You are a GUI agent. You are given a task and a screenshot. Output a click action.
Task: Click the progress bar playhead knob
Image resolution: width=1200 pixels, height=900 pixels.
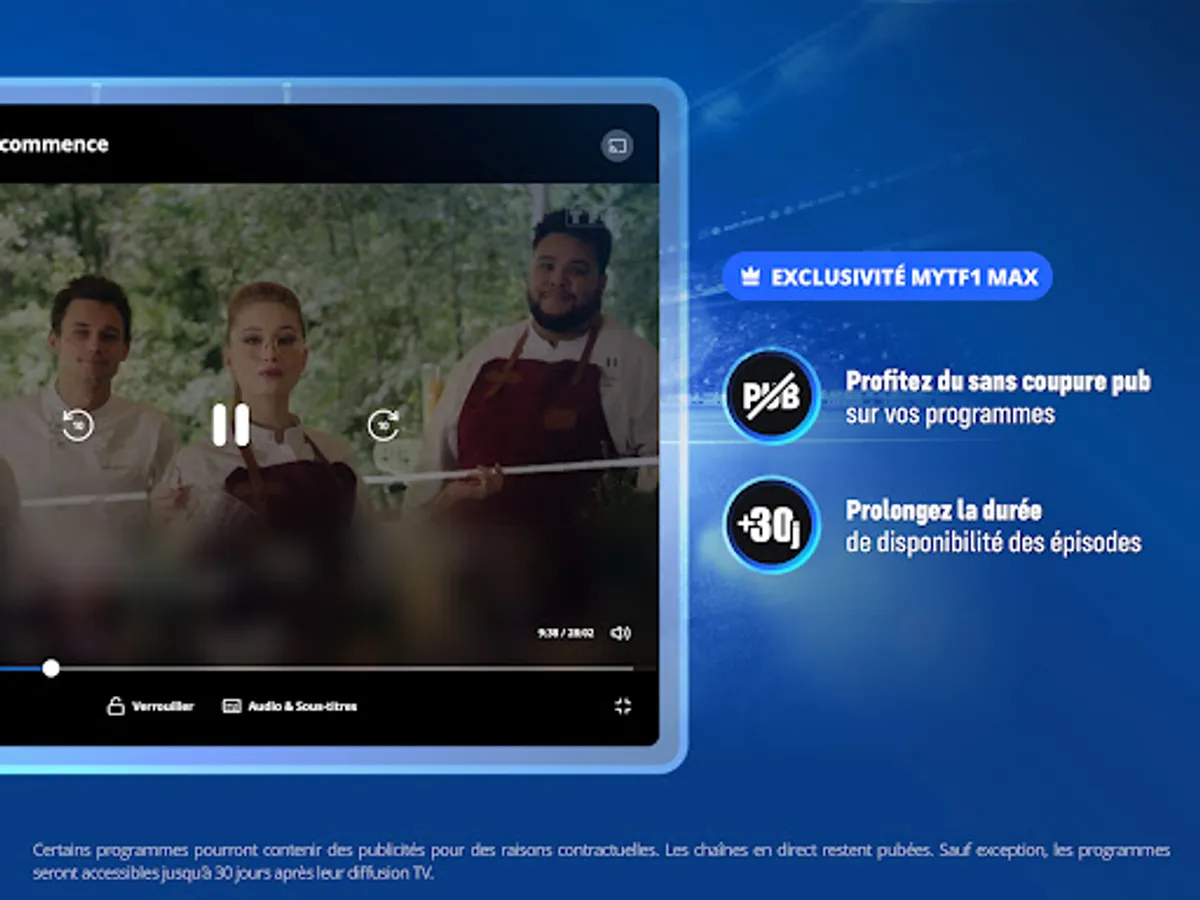tap(51, 668)
